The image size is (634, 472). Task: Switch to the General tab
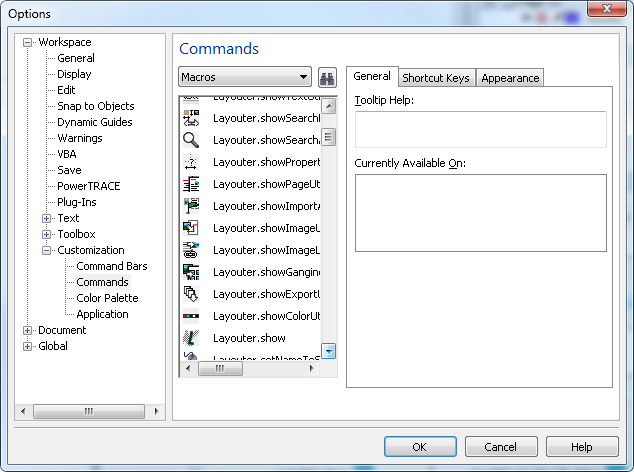(372, 76)
